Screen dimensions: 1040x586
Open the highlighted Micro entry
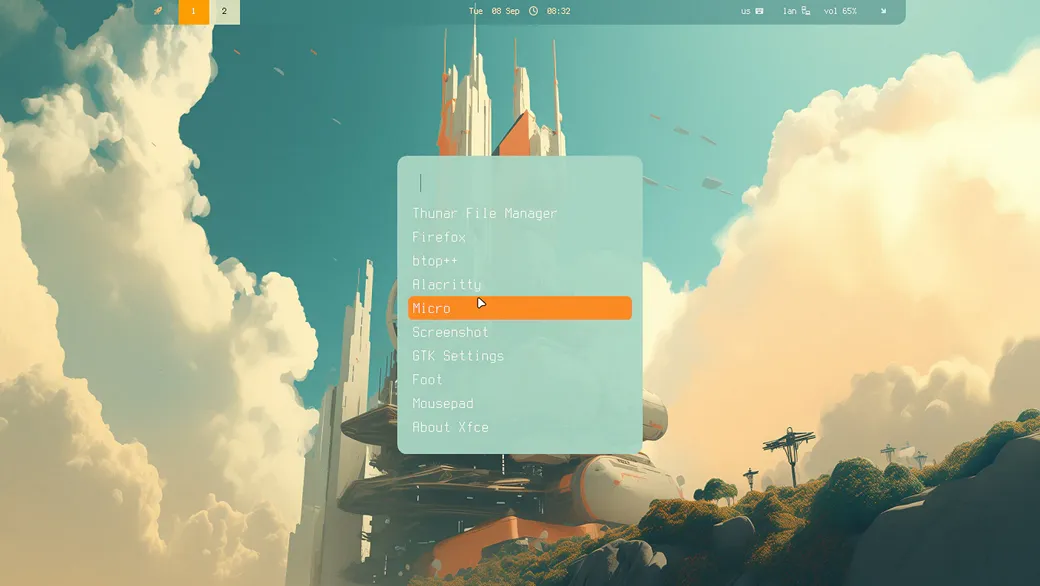click(520, 308)
